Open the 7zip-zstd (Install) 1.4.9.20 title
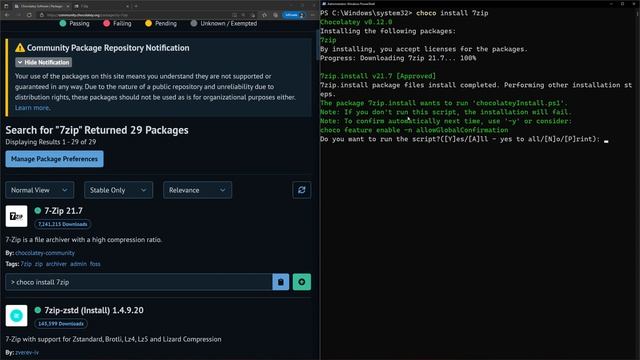This screenshot has height=360, width=640. pyautogui.click(x=94, y=310)
